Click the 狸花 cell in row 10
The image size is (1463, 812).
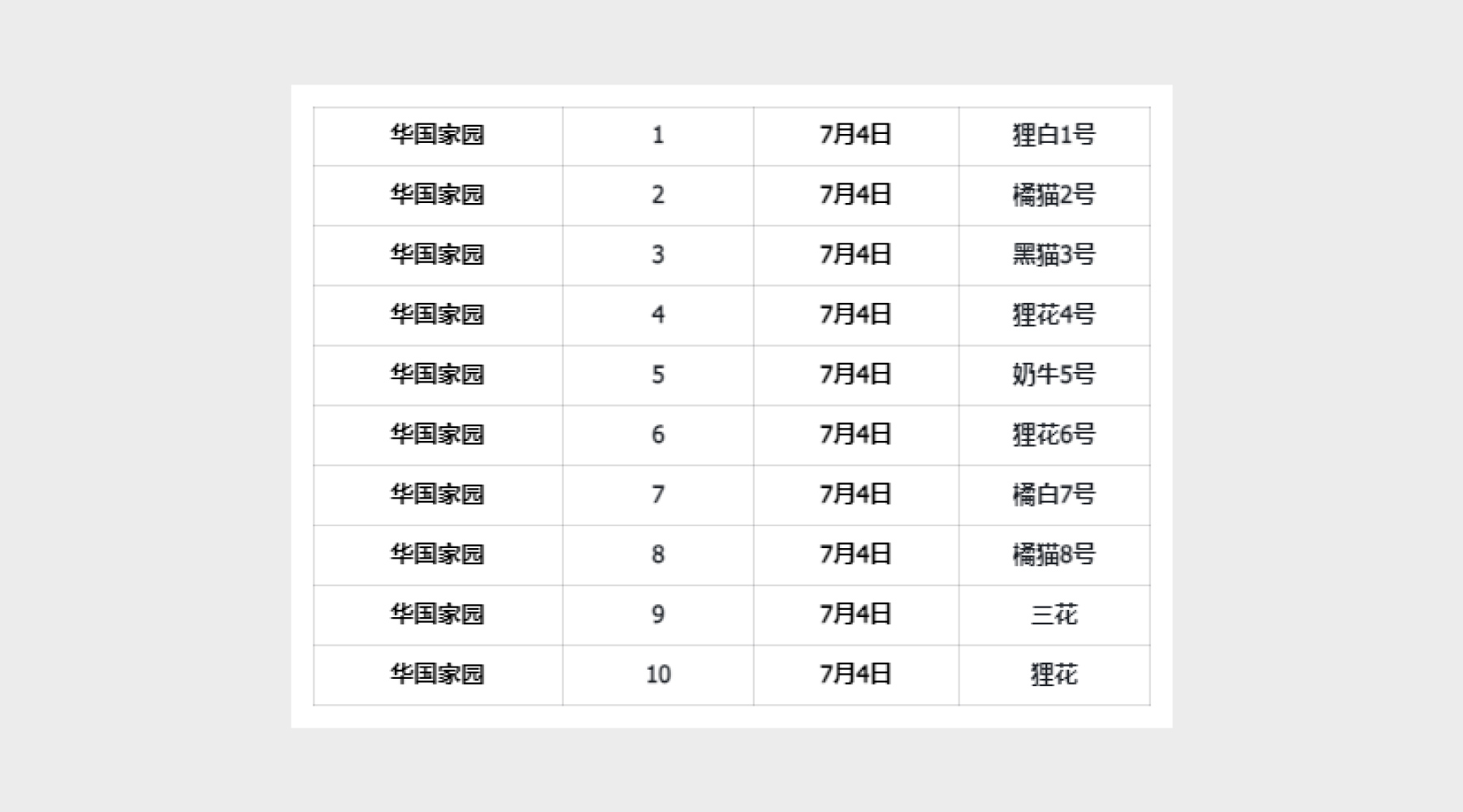click(x=1054, y=675)
